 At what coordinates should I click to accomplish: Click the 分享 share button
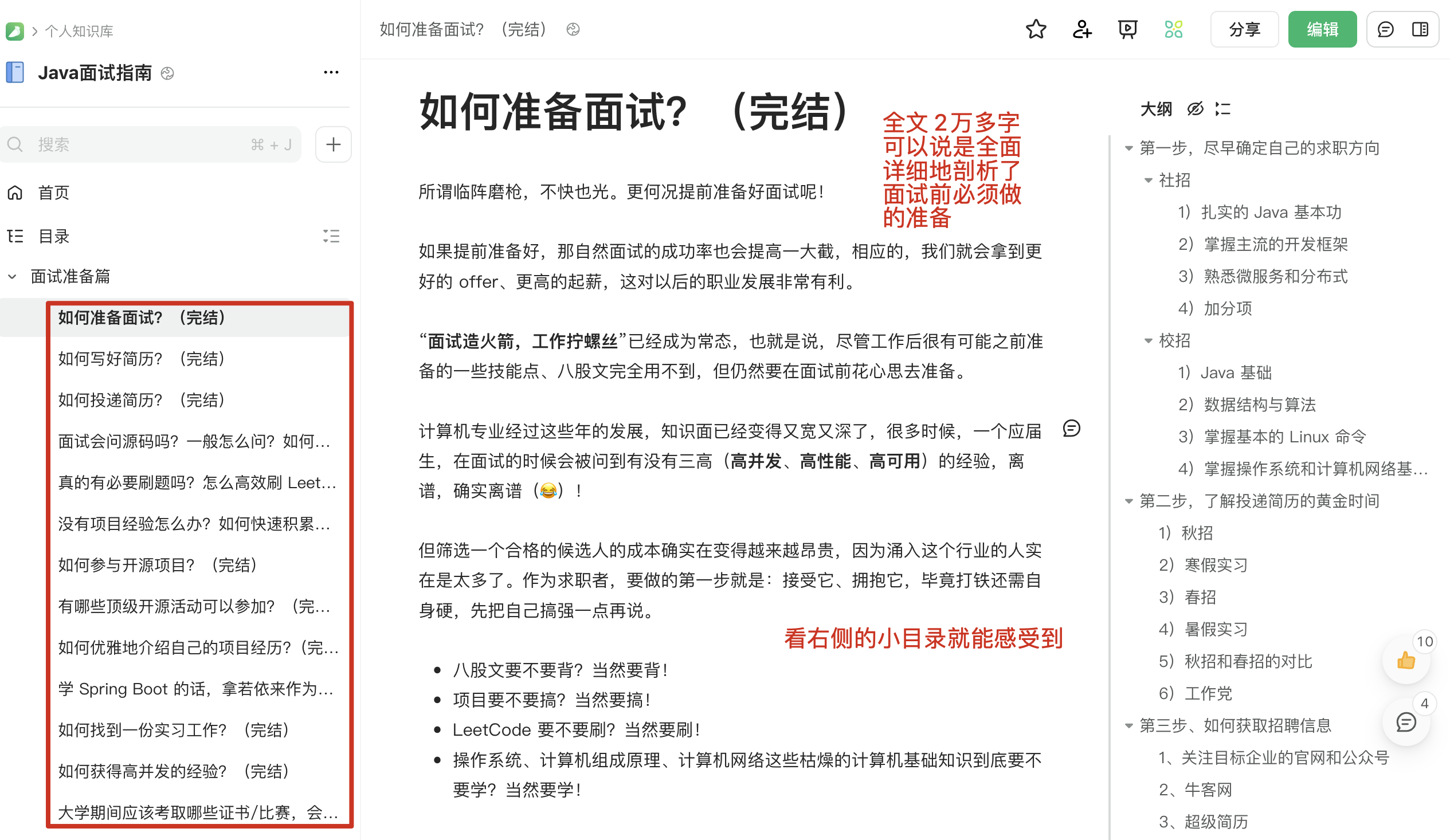[x=1245, y=29]
